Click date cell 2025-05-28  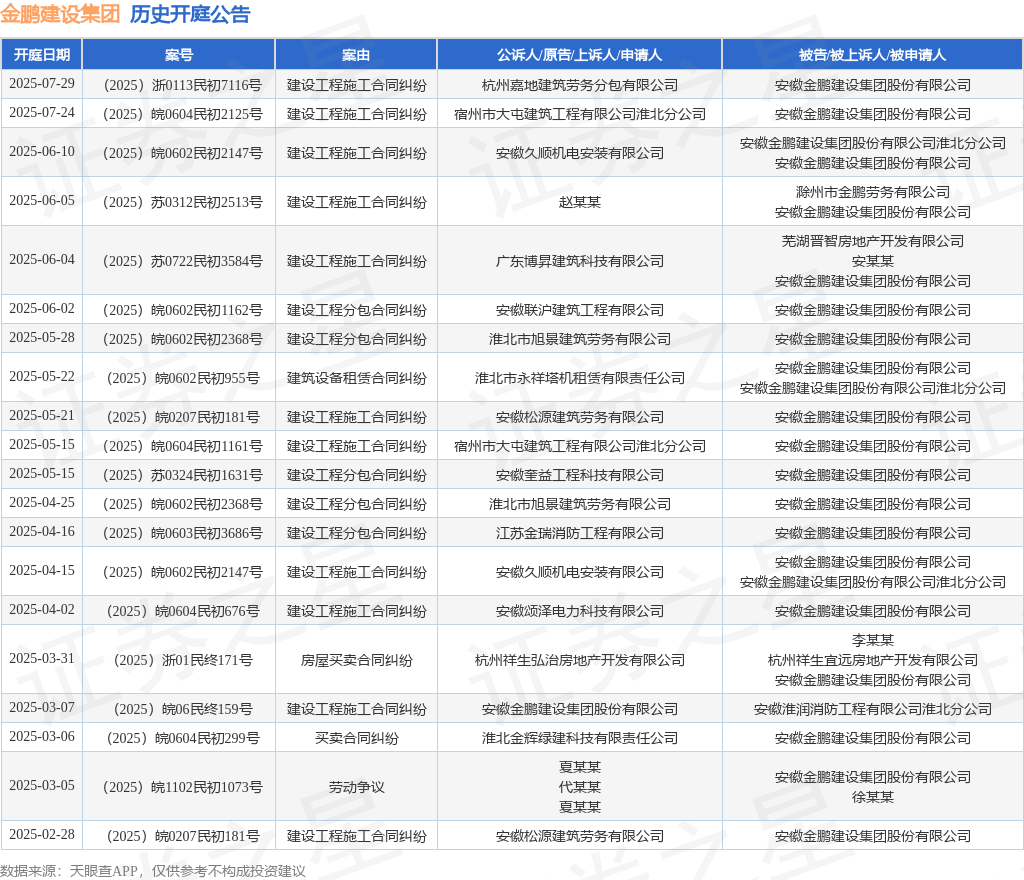(42, 338)
